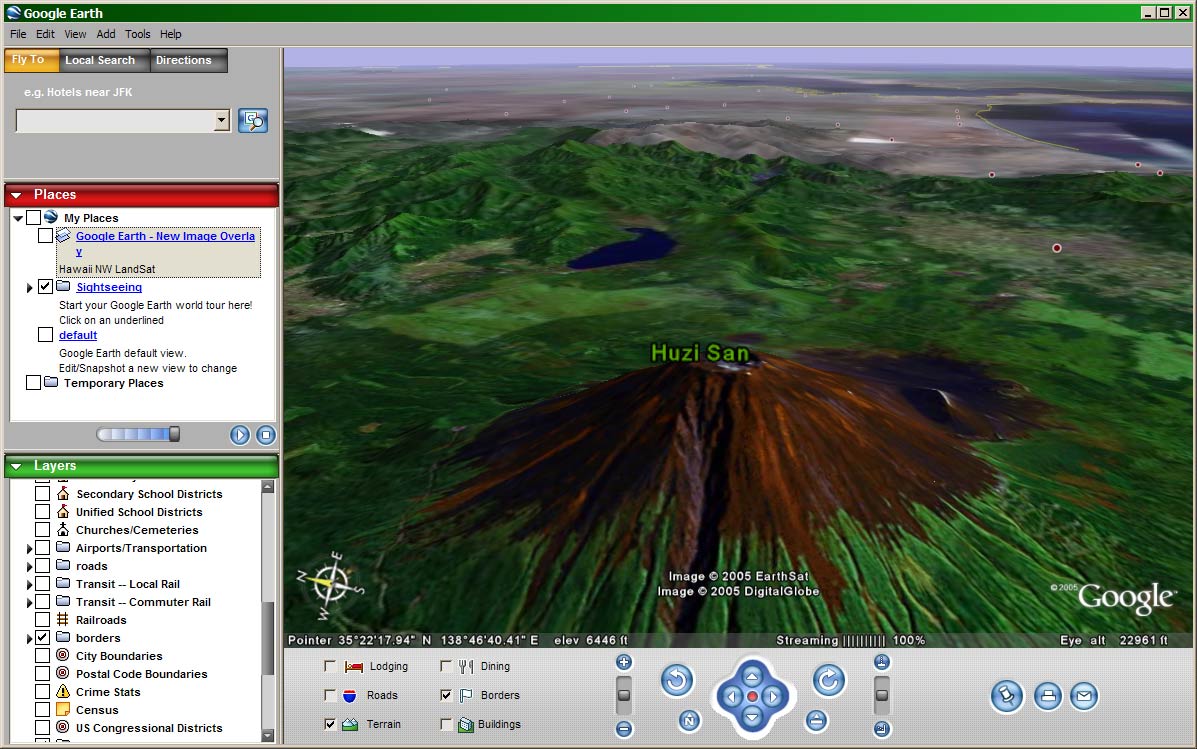Expand the Sightseeing folder
The width and height of the screenshot is (1197, 749).
coord(30,288)
